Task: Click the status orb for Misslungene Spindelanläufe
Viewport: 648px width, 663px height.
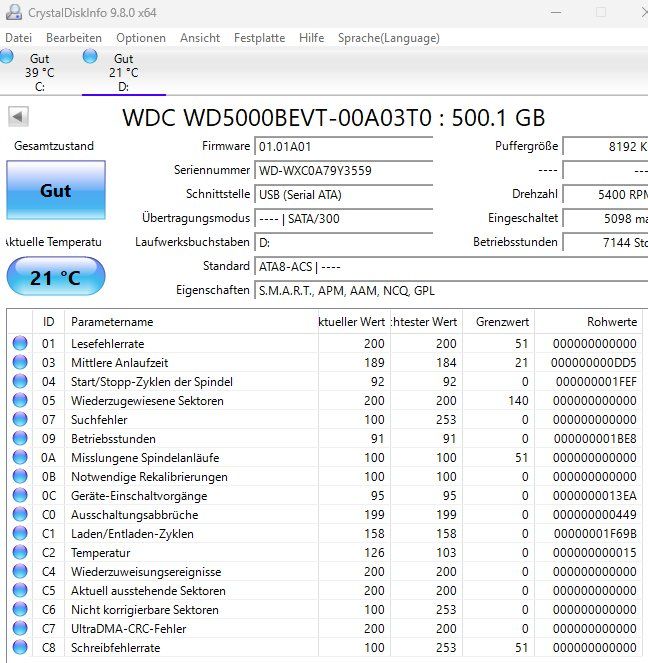Action: click(x=20, y=457)
